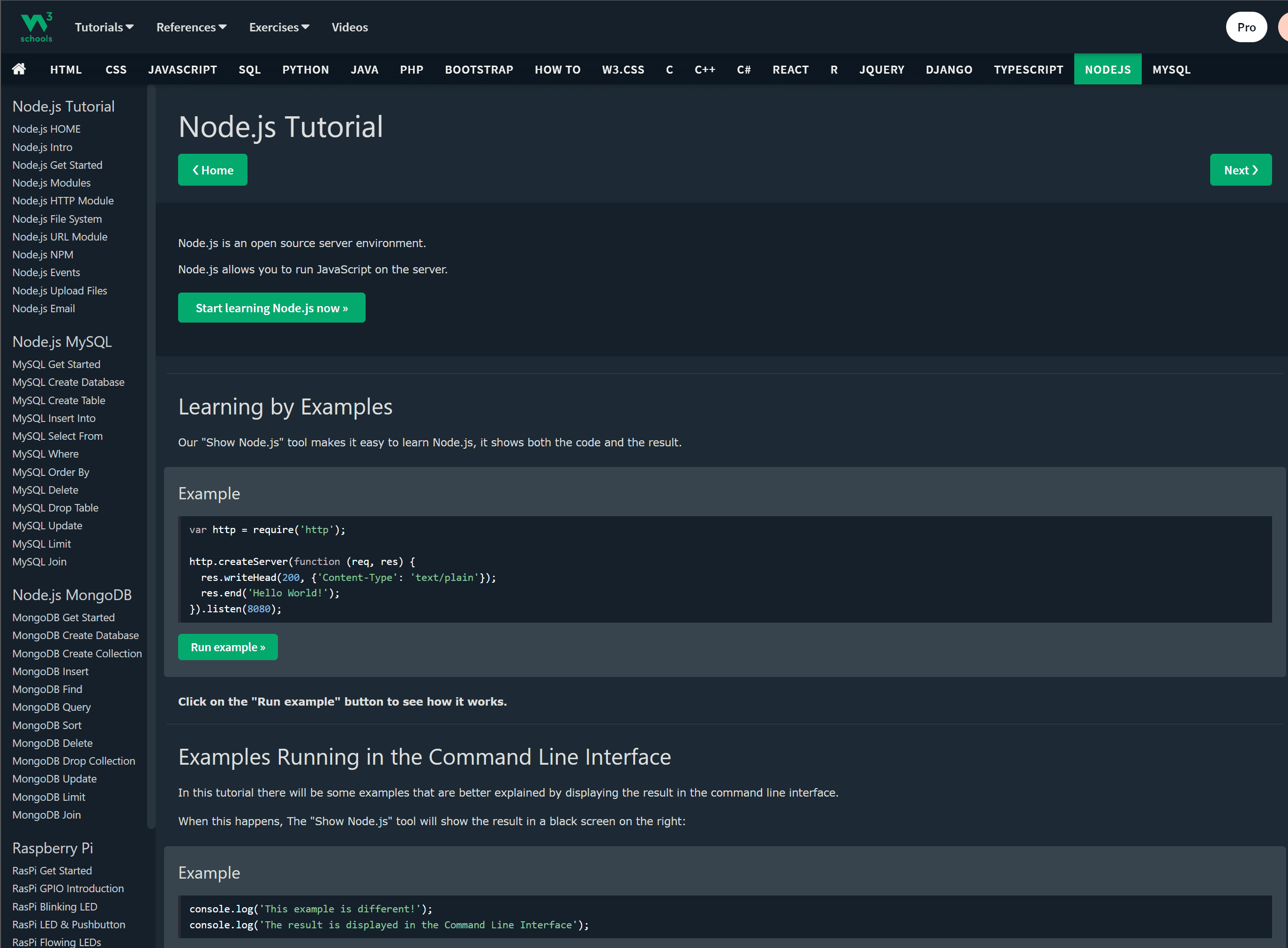Go back with the Home button
The height and width of the screenshot is (948, 1288).
coord(212,170)
